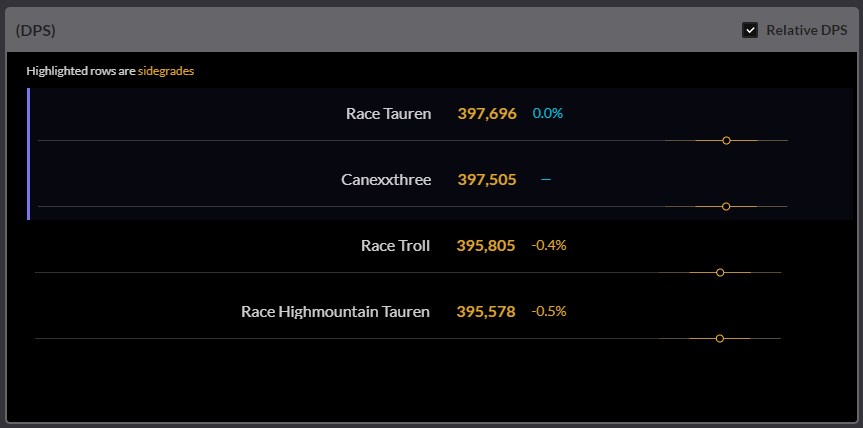
Task: Select the Race Troll row name
Action: (395, 245)
